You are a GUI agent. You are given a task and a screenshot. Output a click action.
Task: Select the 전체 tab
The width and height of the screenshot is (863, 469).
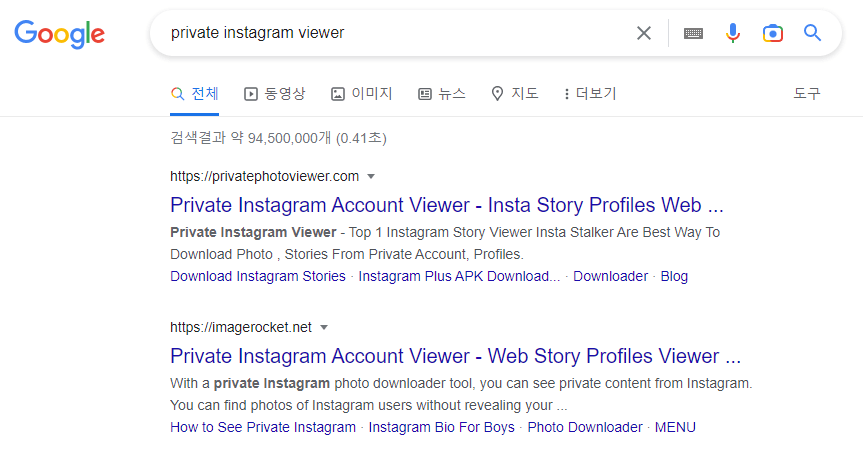(194, 94)
